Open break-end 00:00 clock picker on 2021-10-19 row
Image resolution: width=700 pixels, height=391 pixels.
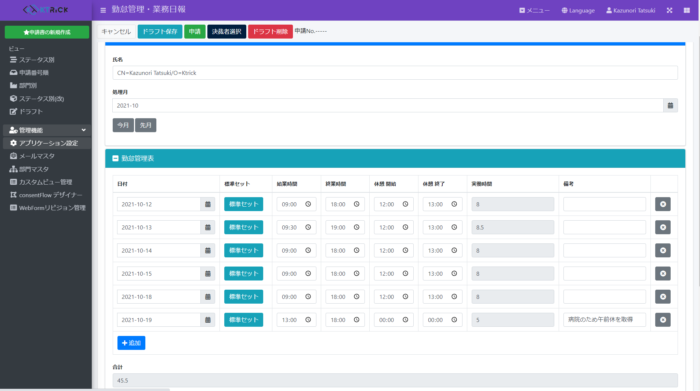(454, 320)
